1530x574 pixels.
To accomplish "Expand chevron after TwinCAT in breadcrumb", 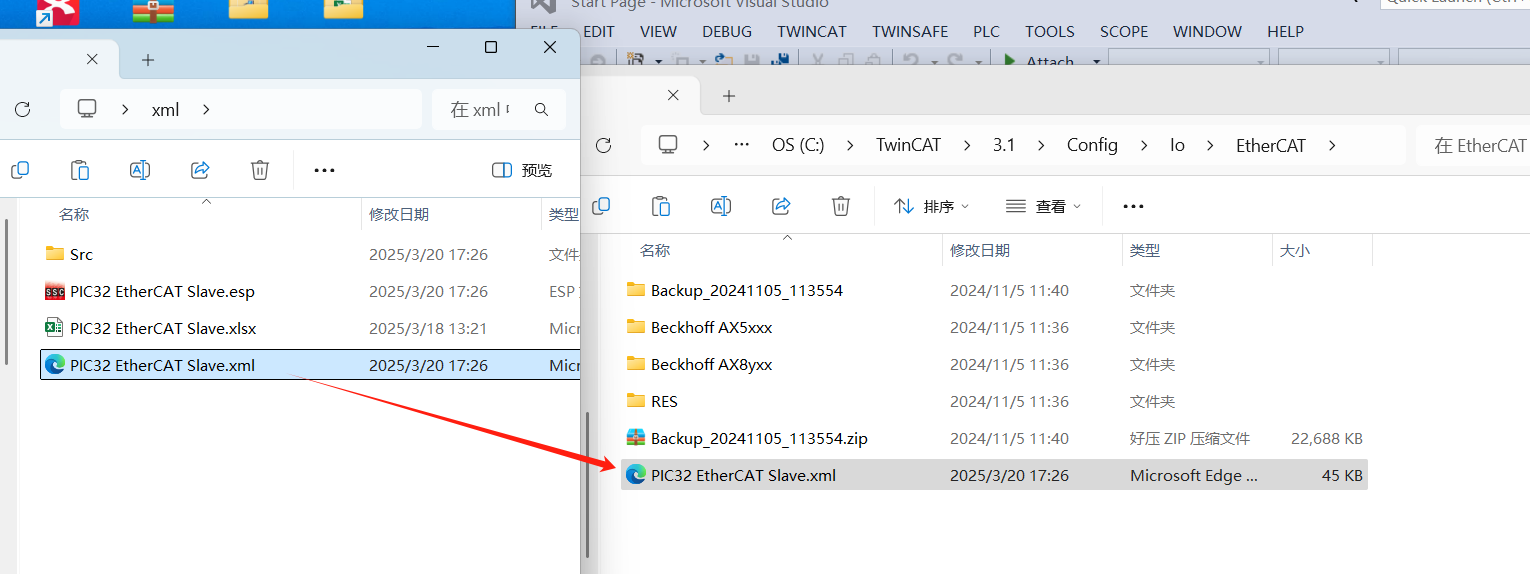I will 967,145.
